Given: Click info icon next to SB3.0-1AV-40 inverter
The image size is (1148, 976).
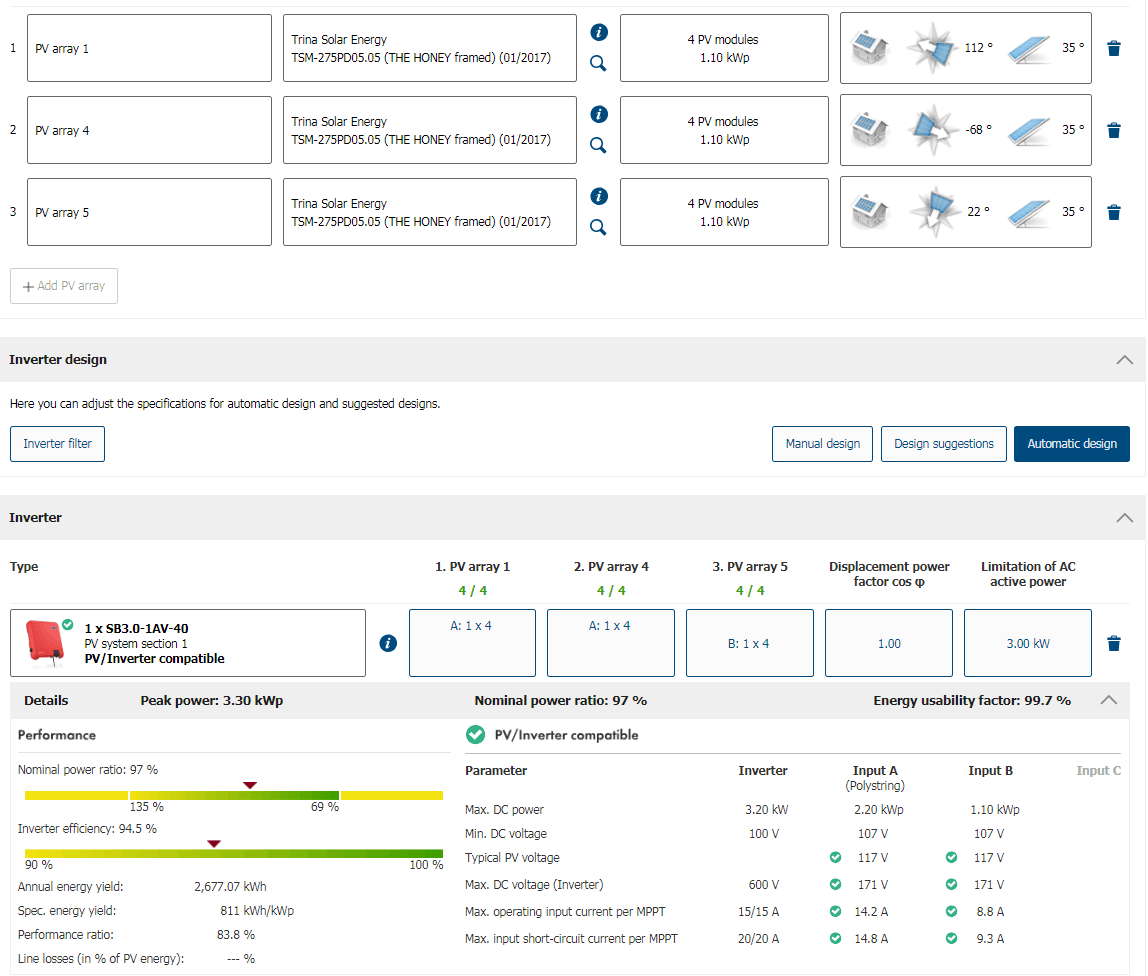Looking at the screenshot, I should click(389, 643).
